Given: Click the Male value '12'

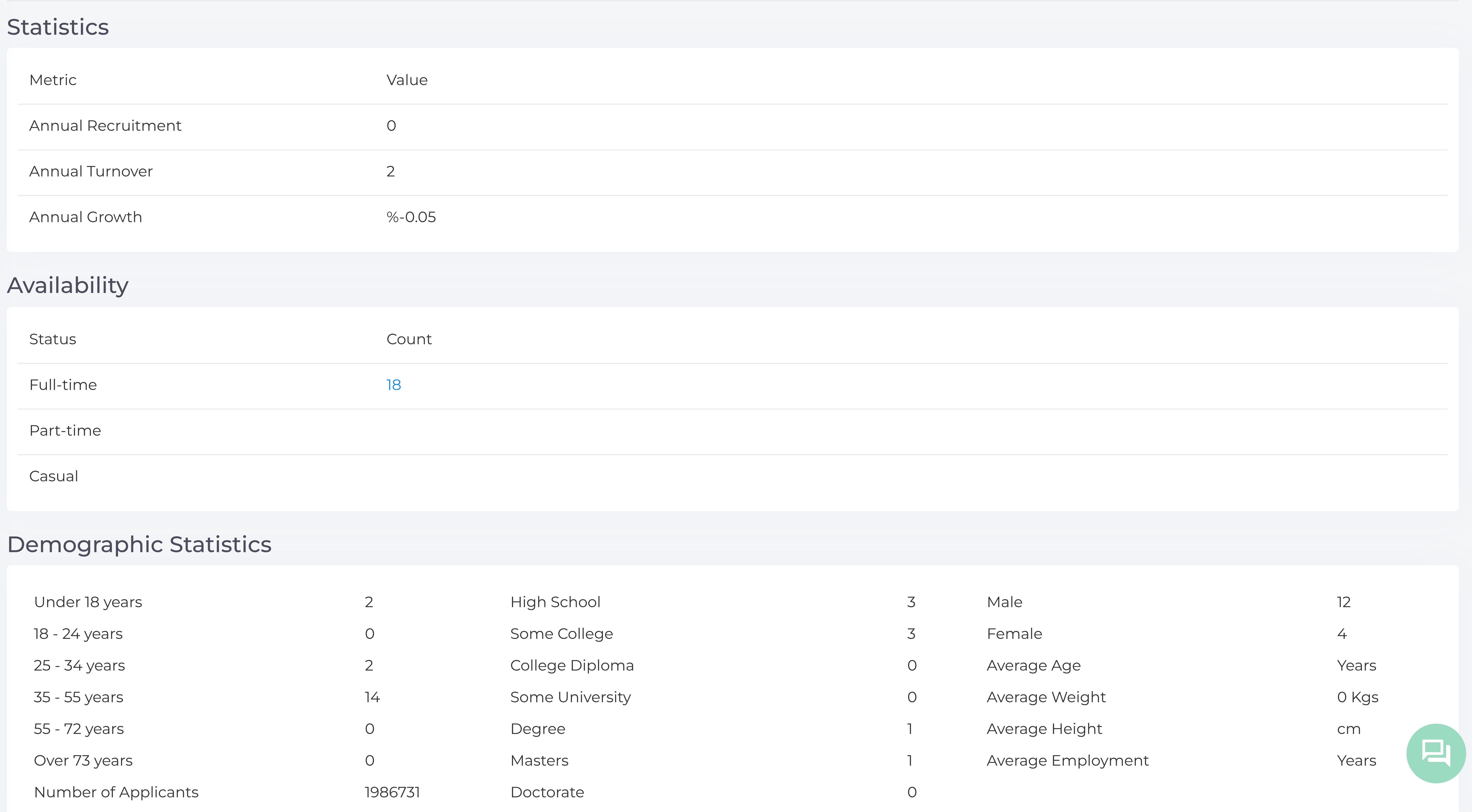Looking at the screenshot, I should point(1344,602).
